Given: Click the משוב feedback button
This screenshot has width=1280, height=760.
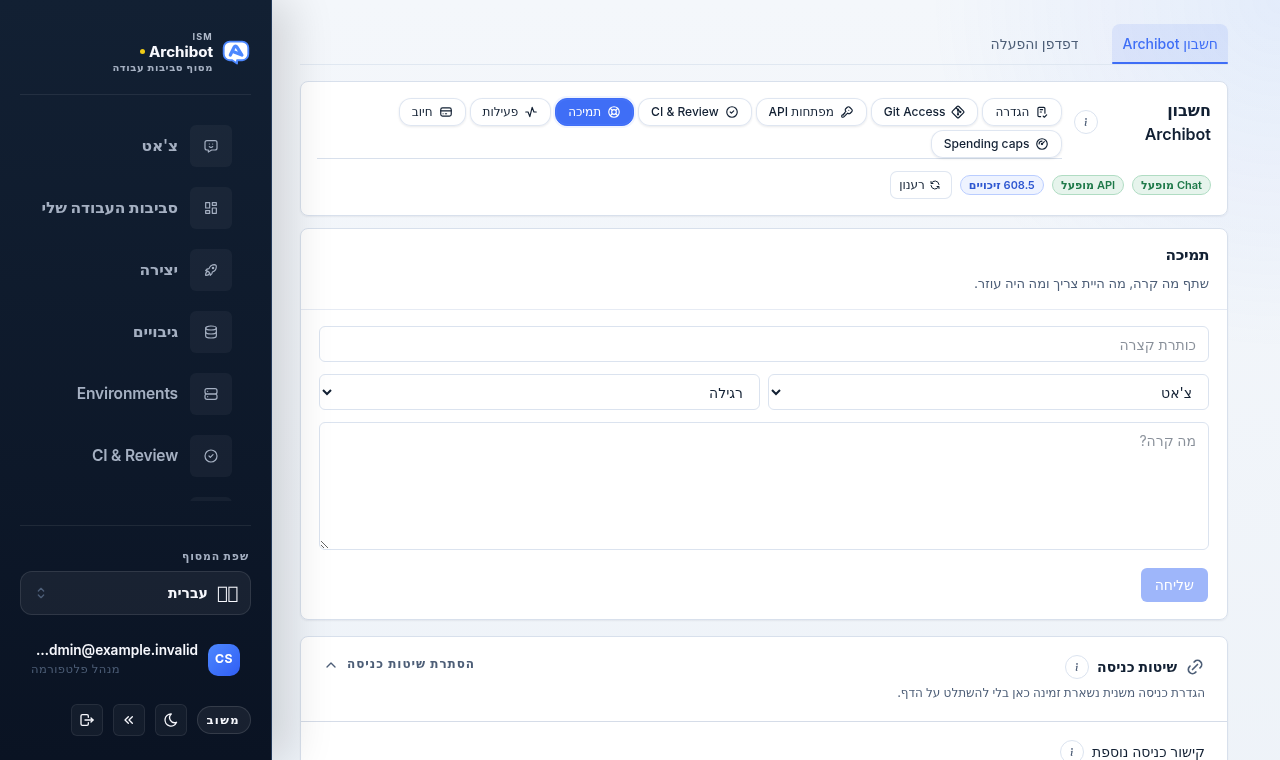Looking at the screenshot, I should click(x=224, y=720).
